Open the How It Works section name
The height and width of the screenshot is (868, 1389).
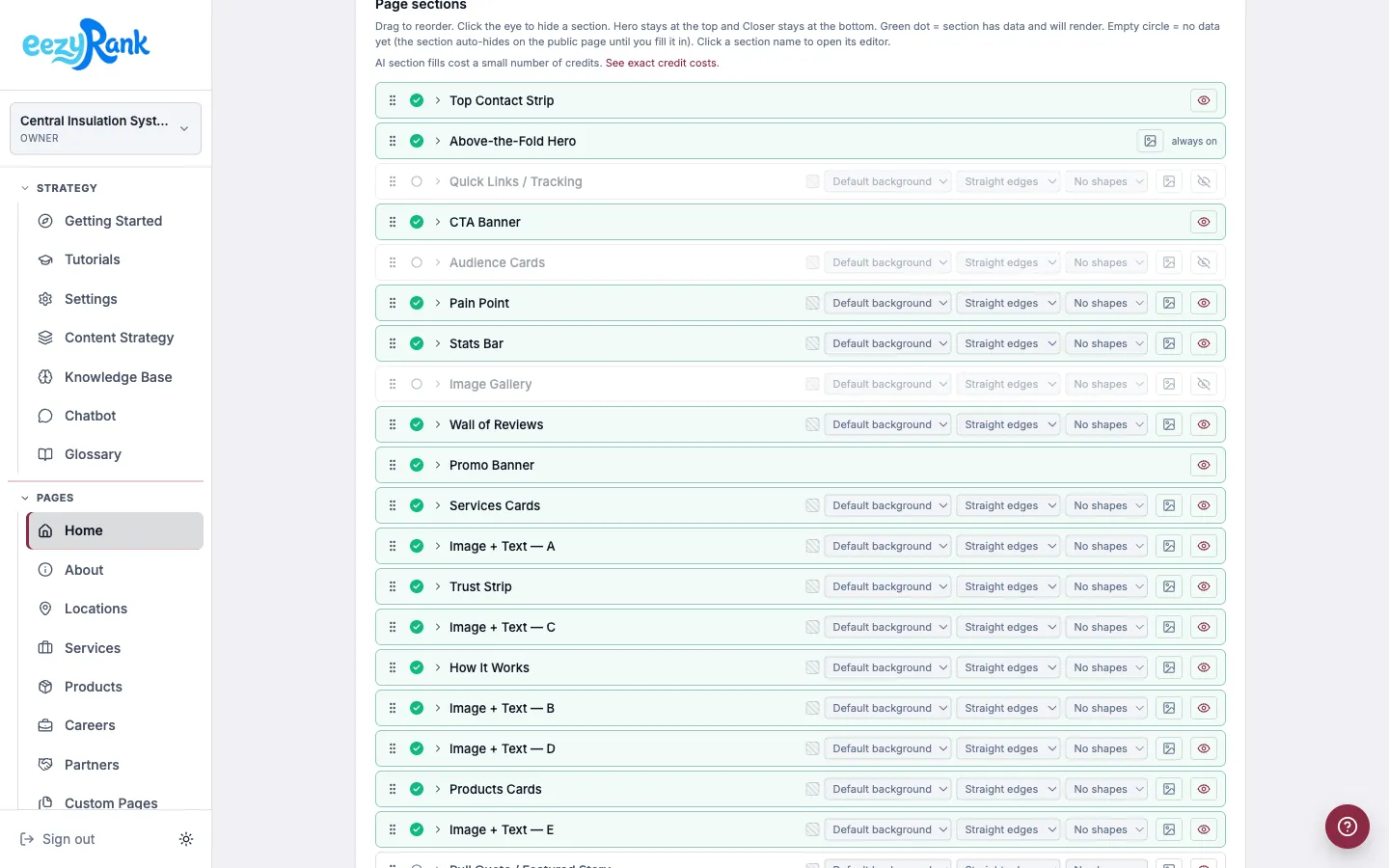point(489,667)
